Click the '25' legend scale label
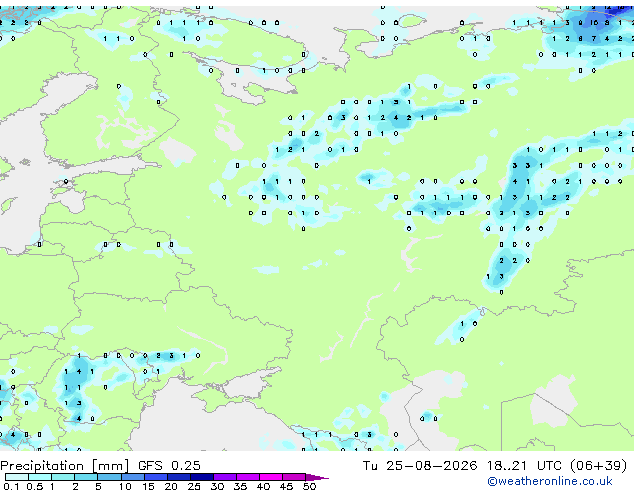 (x=194, y=486)
